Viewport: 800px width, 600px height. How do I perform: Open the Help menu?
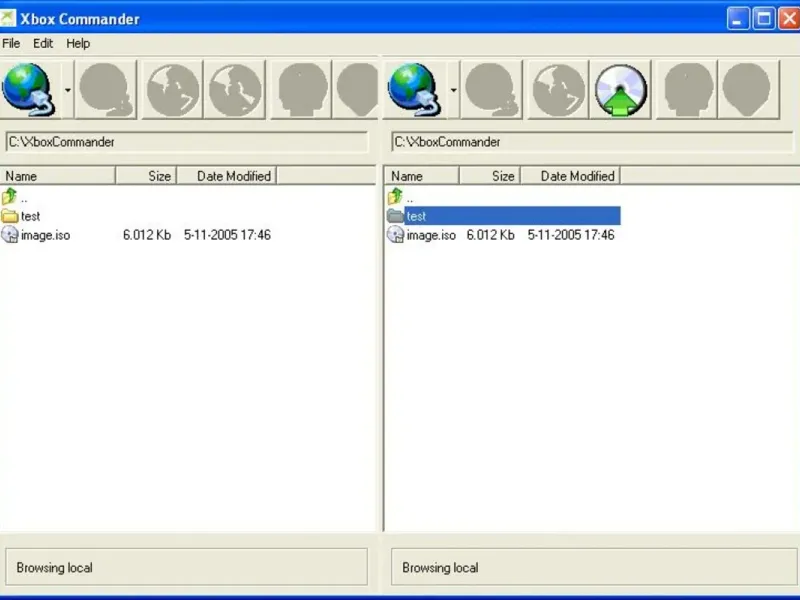(x=78, y=43)
